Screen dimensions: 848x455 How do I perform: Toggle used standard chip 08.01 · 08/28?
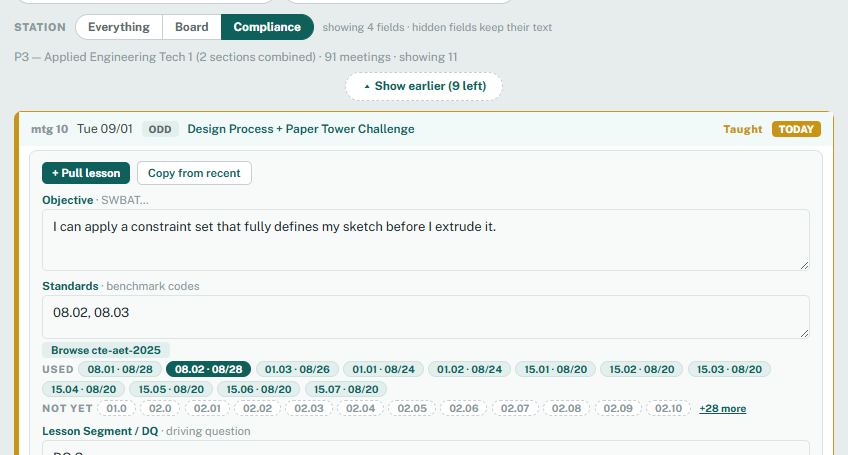pos(120,370)
